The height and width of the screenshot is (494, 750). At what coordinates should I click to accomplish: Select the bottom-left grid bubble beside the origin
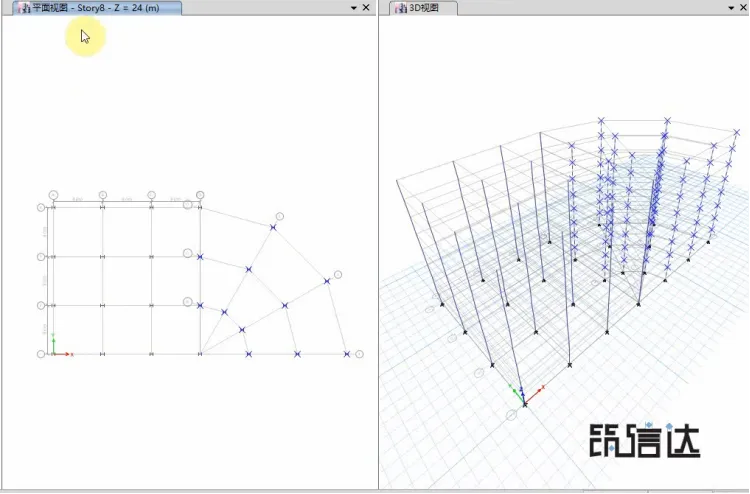point(41,354)
